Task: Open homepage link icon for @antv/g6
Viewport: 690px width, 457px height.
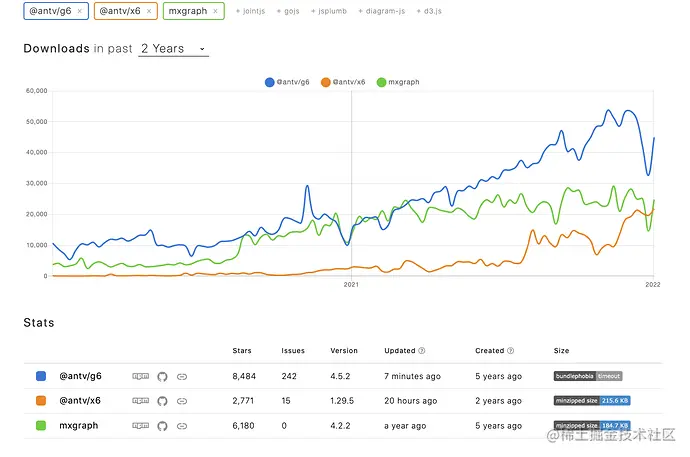Action: [x=182, y=377]
